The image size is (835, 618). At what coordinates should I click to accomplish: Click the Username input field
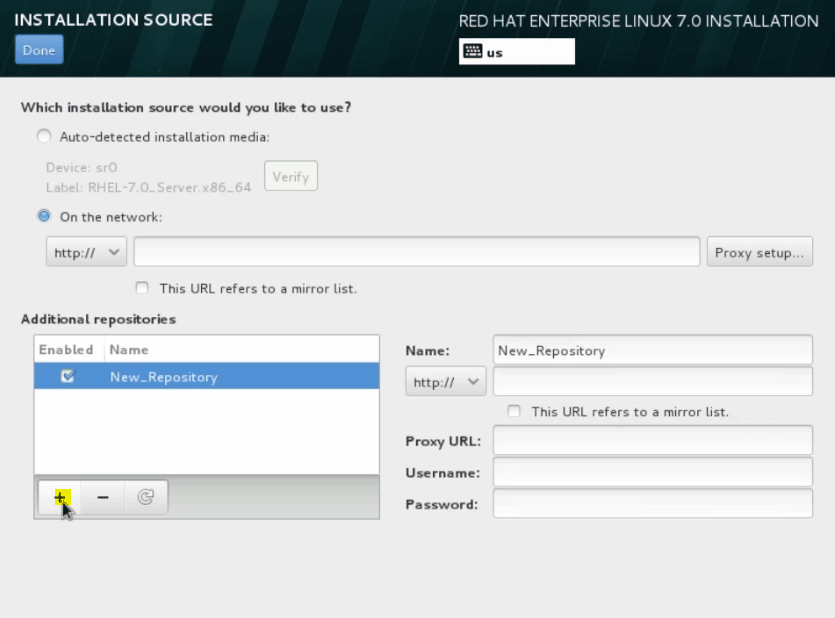[x=652, y=472]
